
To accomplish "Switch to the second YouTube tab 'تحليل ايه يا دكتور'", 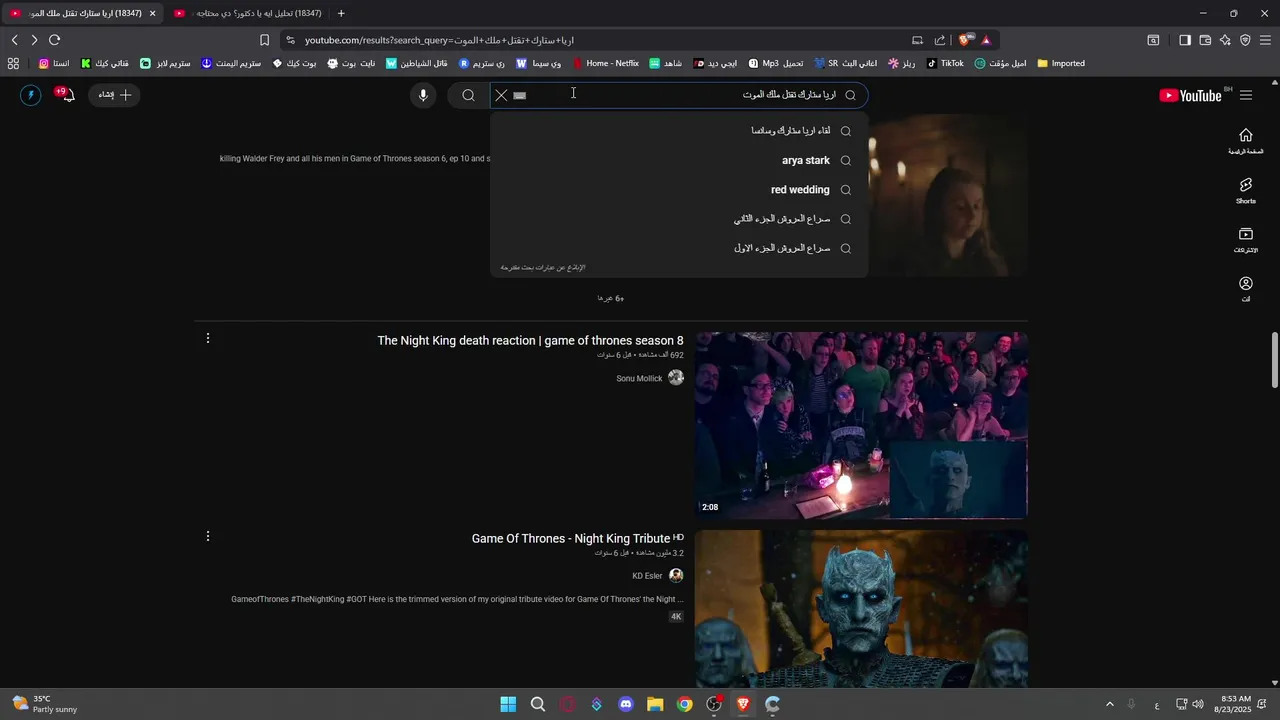I will [x=248, y=13].
